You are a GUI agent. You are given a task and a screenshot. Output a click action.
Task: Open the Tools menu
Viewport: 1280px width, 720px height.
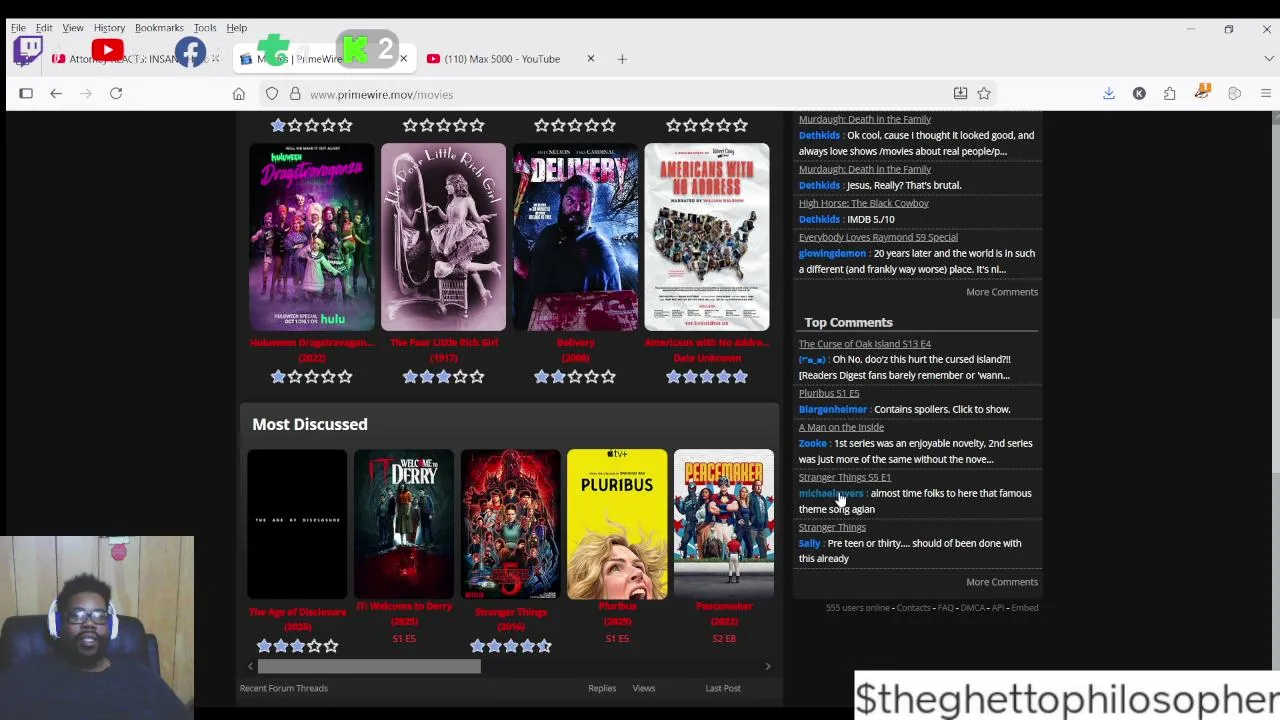tap(205, 28)
